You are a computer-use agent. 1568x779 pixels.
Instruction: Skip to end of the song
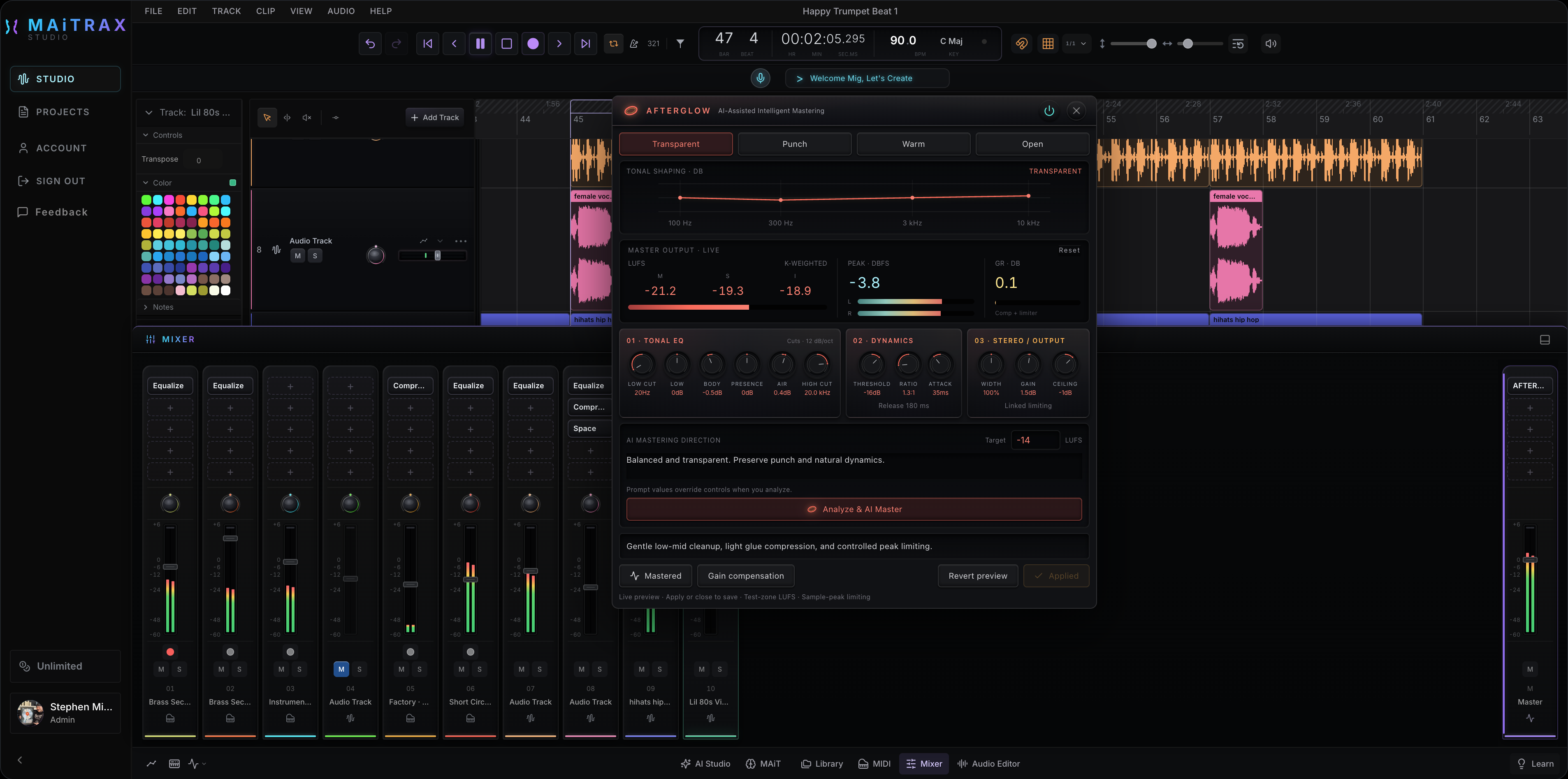coord(585,43)
